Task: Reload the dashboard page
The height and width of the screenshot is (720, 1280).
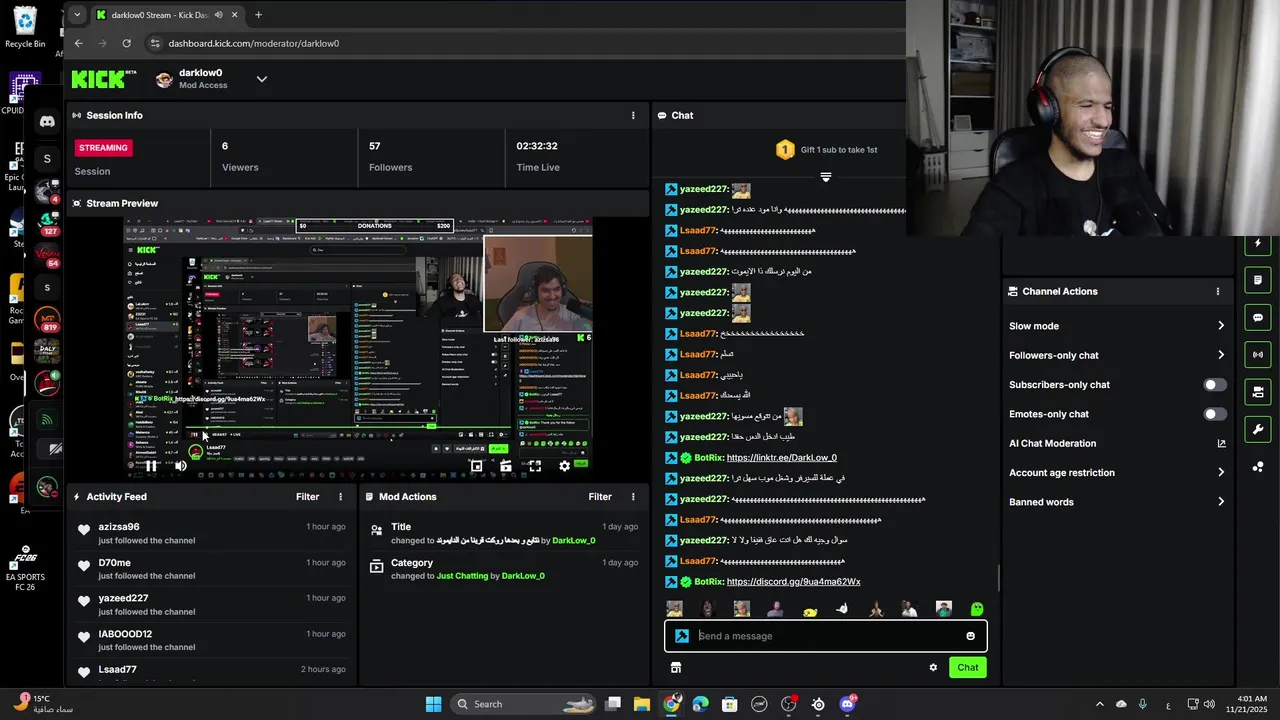Action: click(x=126, y=43)
